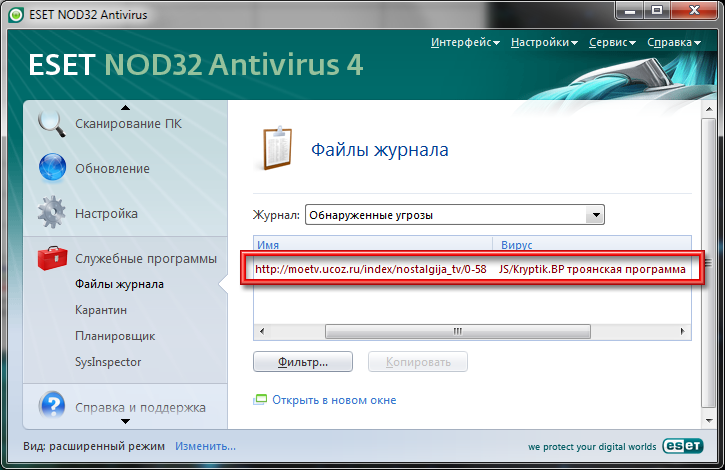Click the gear icon for Настройка

click(x=51, y=212)
